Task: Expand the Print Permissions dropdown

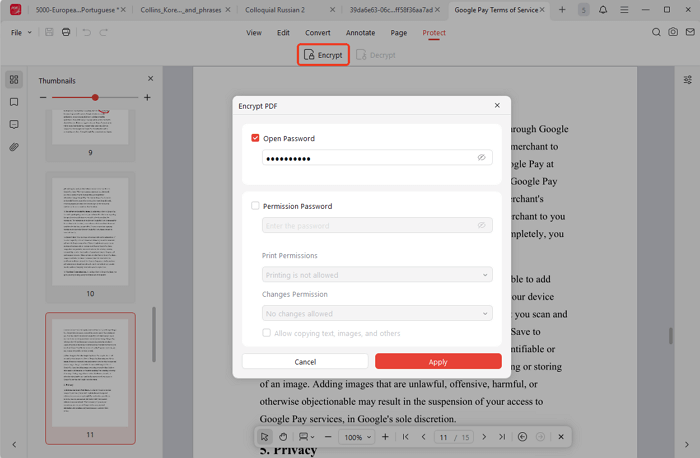Action: coord(377,275)
